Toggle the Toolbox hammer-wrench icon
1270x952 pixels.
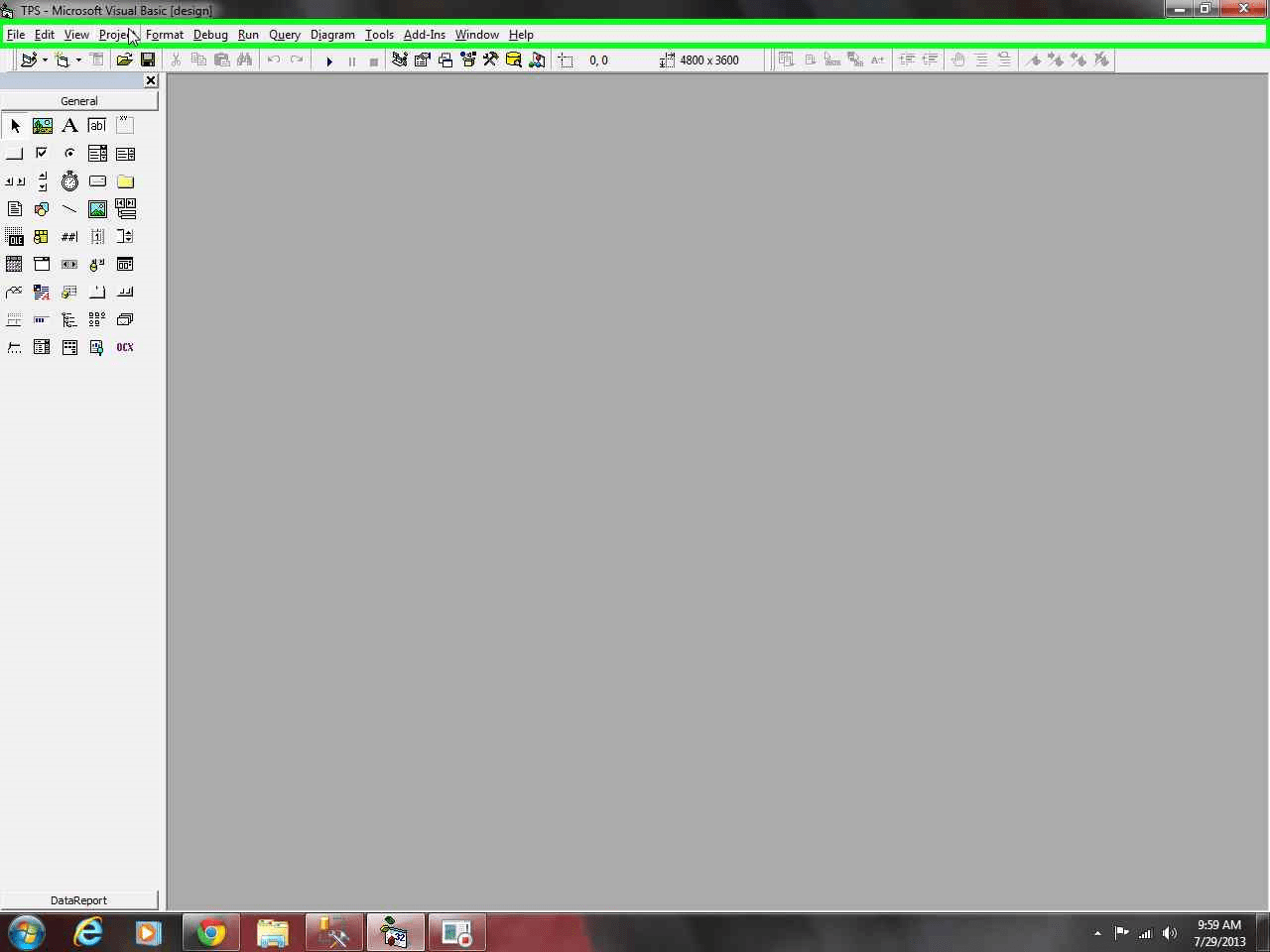coord(490,60)
